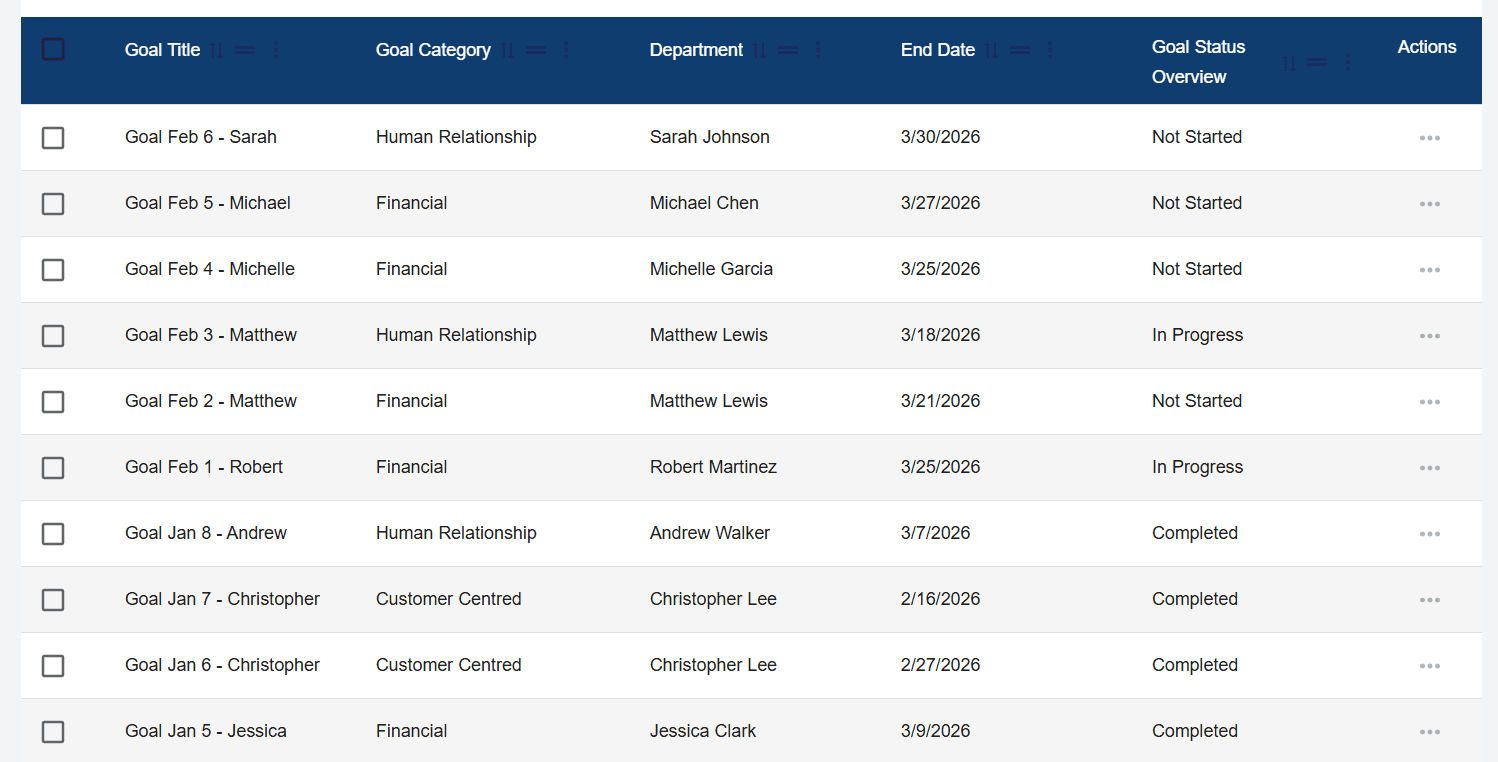The image size is (1498, 762).
Task: Open filter for Goal Category column
Action: 536,50
